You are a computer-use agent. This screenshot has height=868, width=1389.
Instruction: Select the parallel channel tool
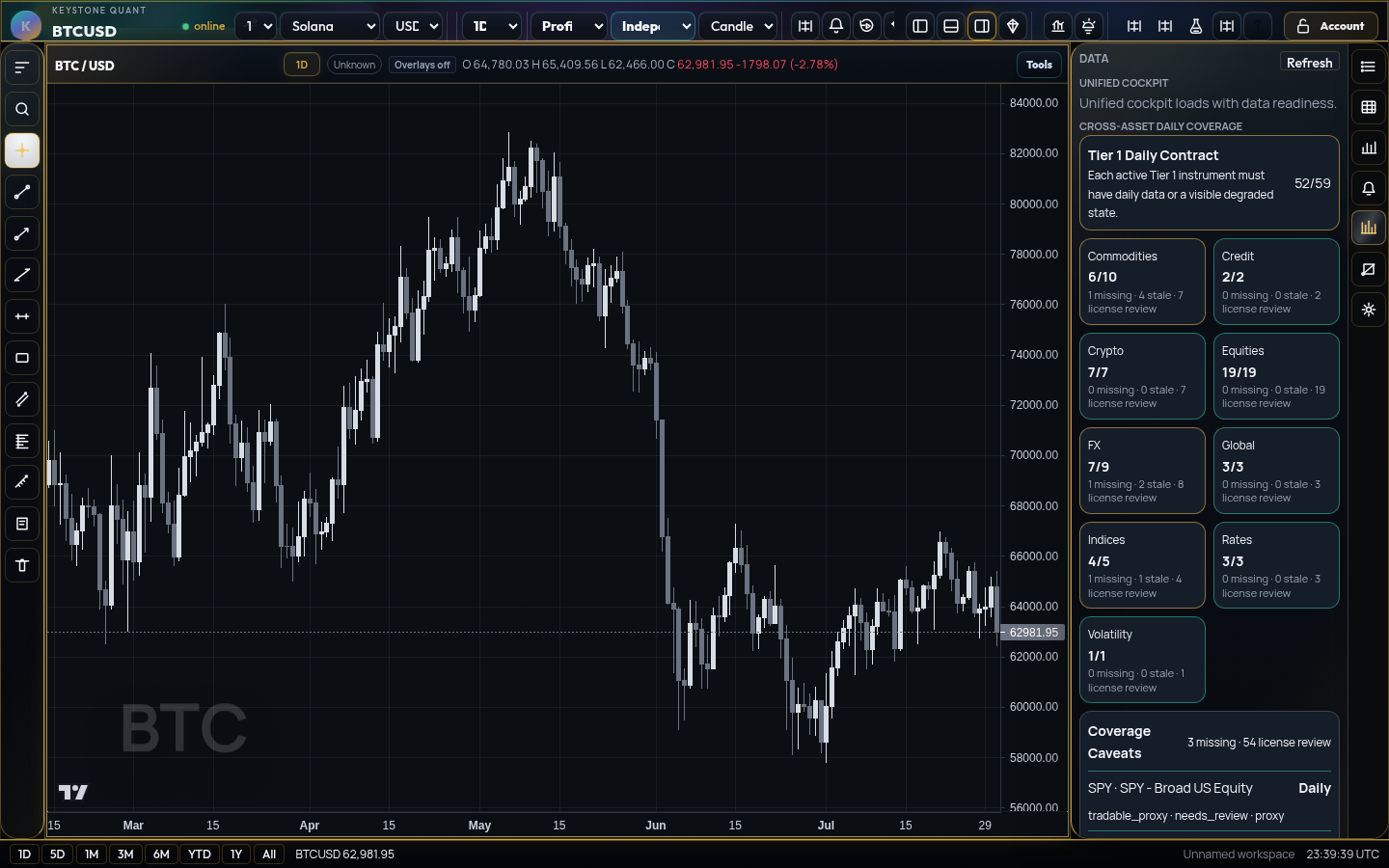click(x=22, y=399)
